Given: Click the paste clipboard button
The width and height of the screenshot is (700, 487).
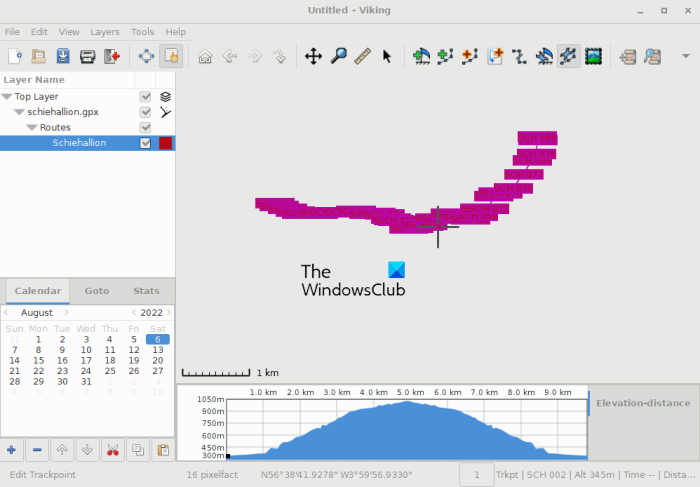Looking at the screenshot, I should (x=163, y=450).
